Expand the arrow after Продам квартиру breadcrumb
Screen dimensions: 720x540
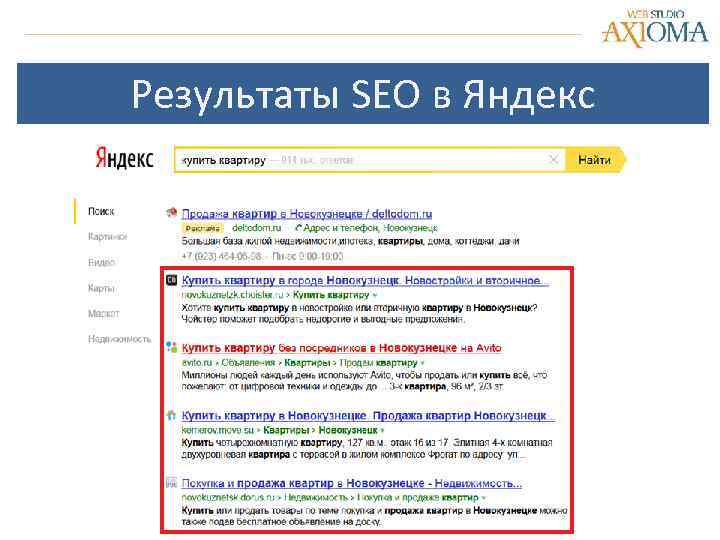[x=422, y=363]
